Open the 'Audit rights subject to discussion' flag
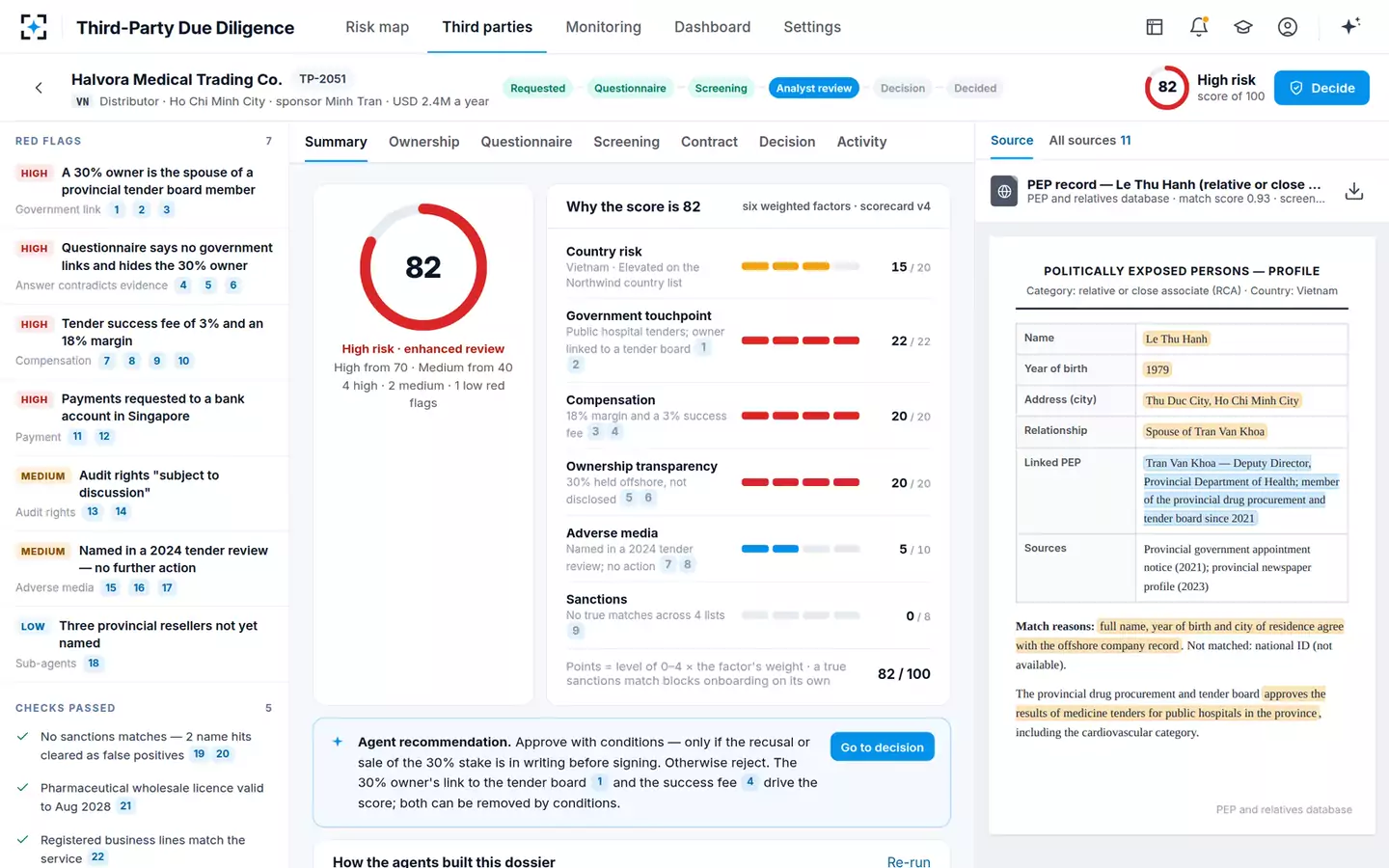The height and width of the screenshot is (868, 1389). click(145, 493)
